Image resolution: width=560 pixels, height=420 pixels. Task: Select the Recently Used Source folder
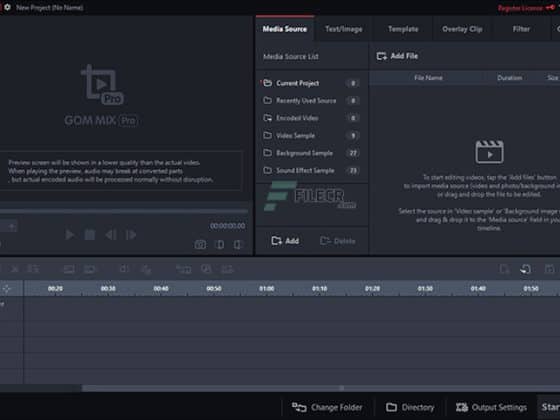coord(310,101)
